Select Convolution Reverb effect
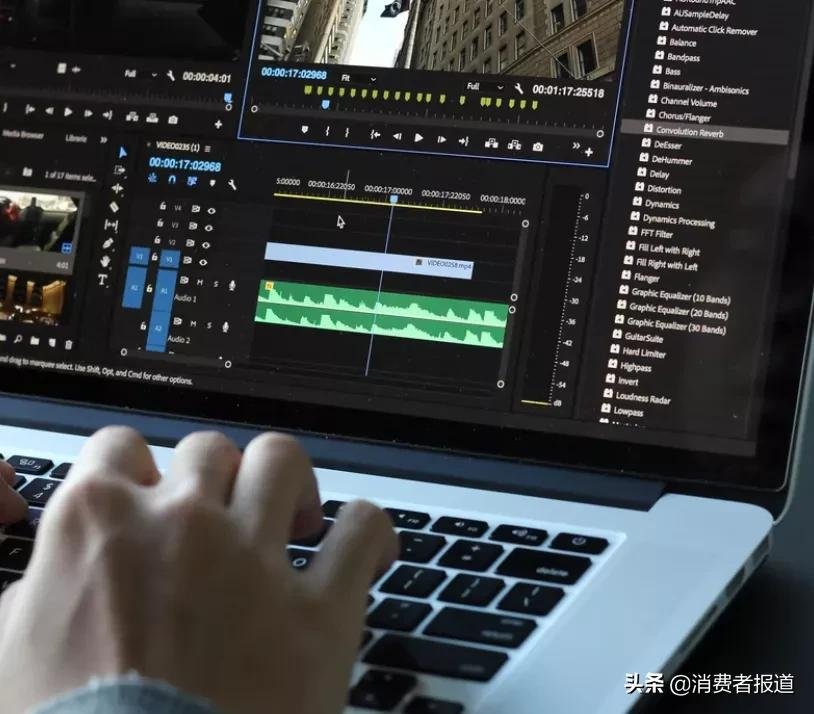The height and width of the screenshot is (714, 814). (x=704, y=131)
